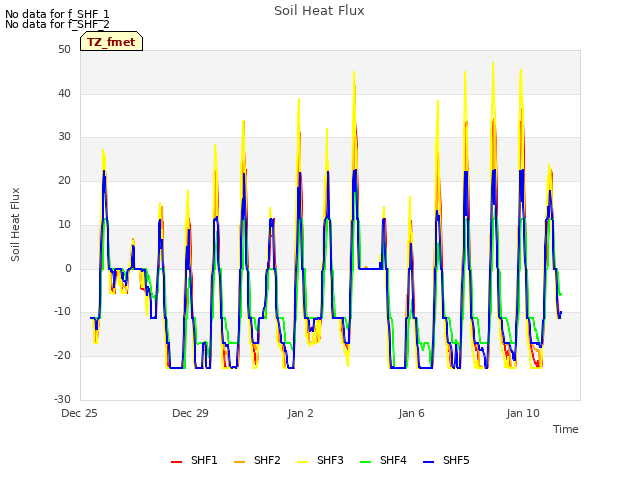640x480 pixels.
Task: Toggle the SHF1 series in the legend
Action: coord(194,460)
